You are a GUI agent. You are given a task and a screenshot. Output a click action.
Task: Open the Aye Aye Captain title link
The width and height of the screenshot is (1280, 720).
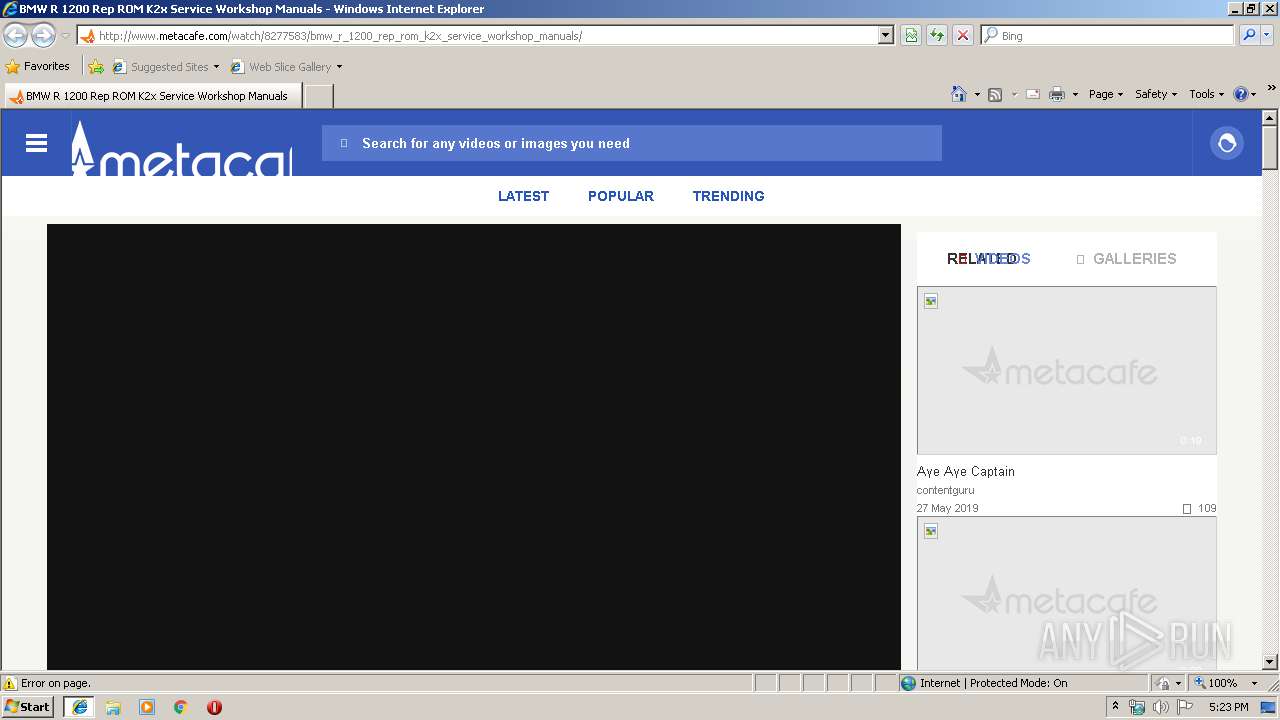966,471
